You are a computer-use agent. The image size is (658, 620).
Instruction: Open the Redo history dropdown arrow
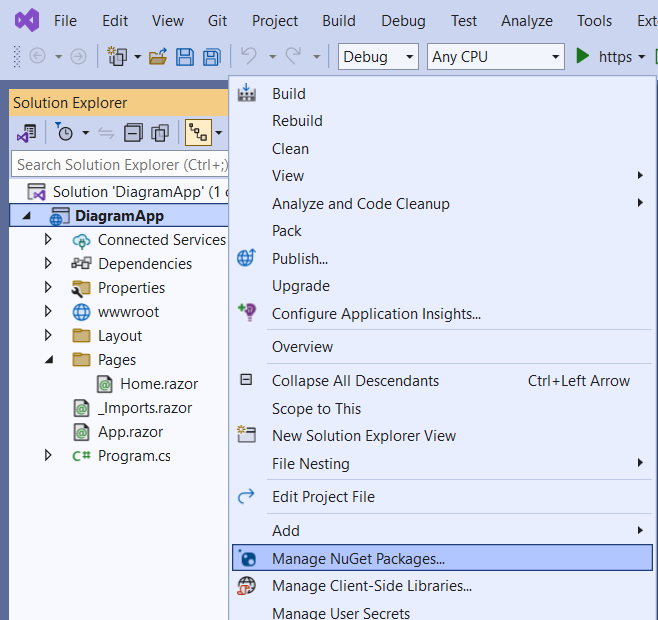(317, 57)
